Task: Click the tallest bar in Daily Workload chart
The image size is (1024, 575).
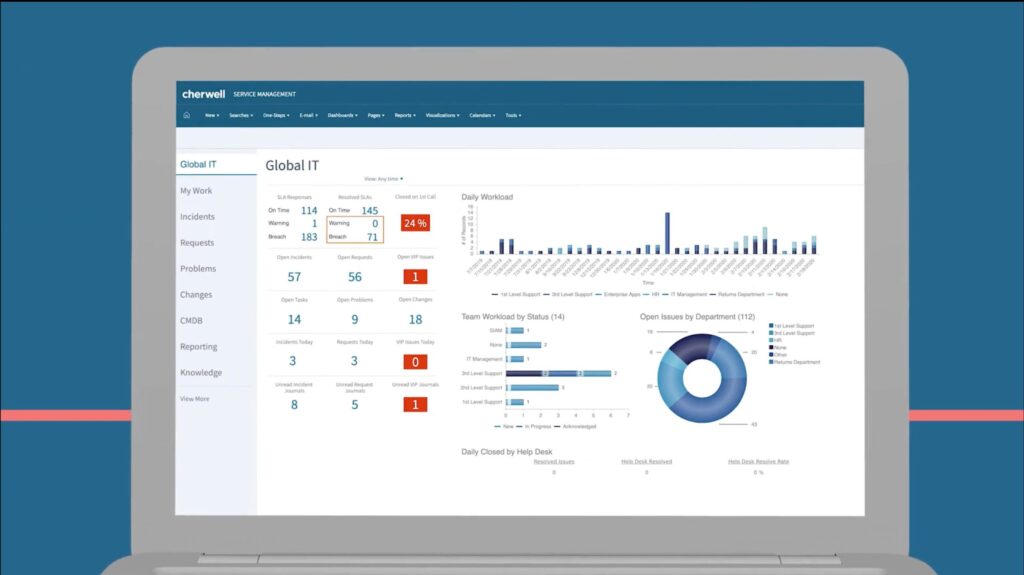Action: pyautogui.click(x=668, y=231)
